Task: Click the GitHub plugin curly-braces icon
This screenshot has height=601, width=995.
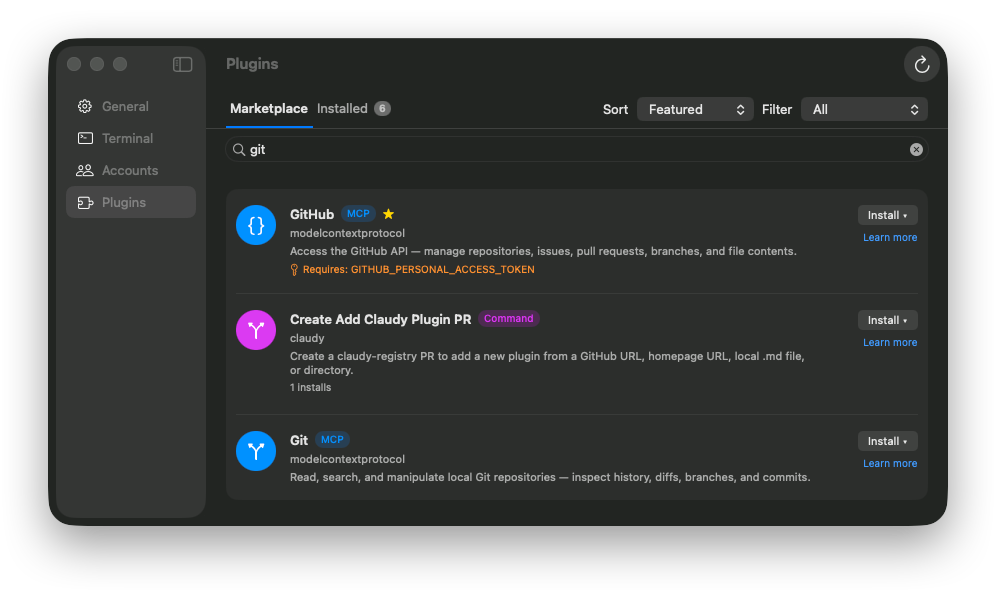Action: coord(256,225)
